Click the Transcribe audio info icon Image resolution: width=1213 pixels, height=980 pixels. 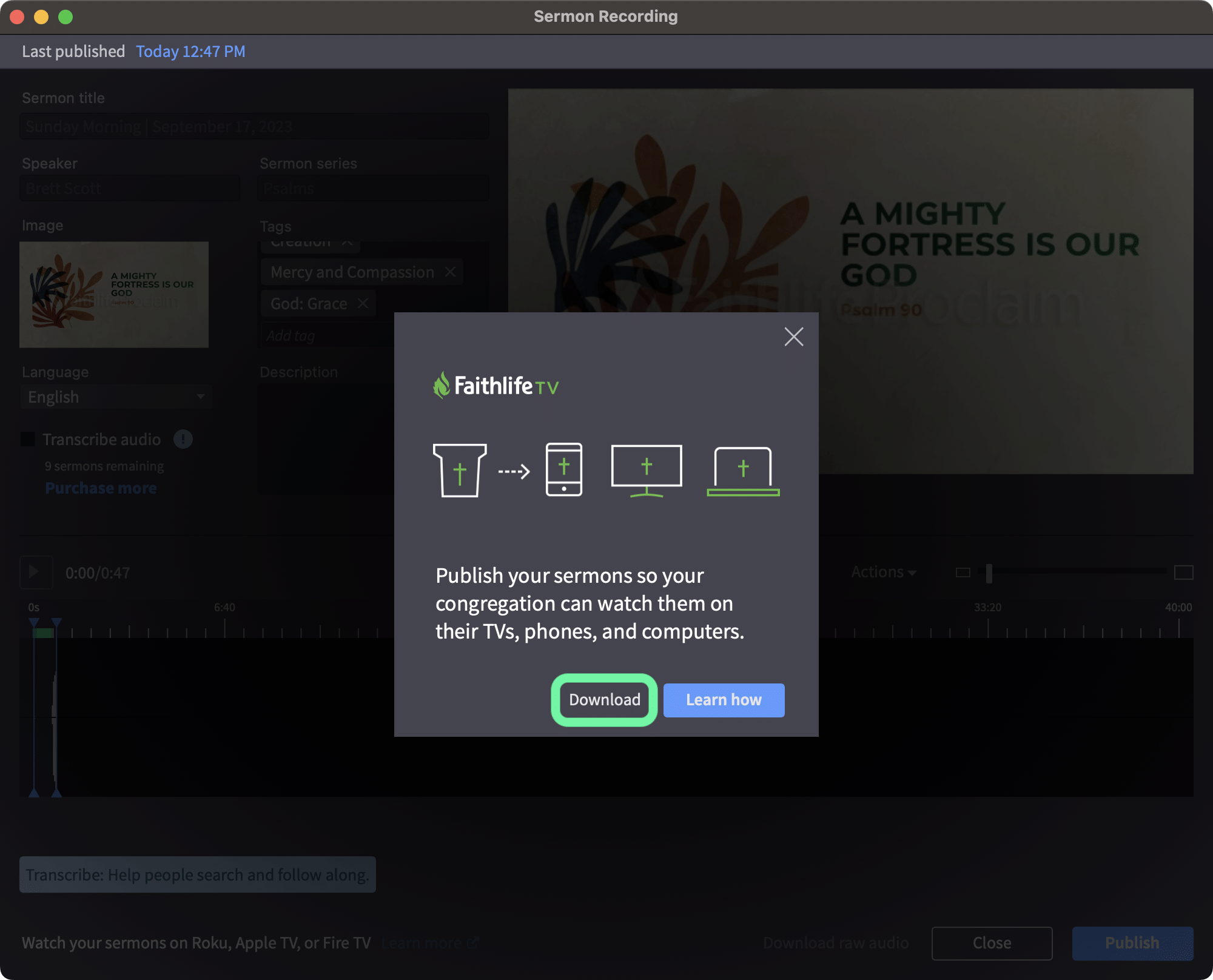coord(183,439)
